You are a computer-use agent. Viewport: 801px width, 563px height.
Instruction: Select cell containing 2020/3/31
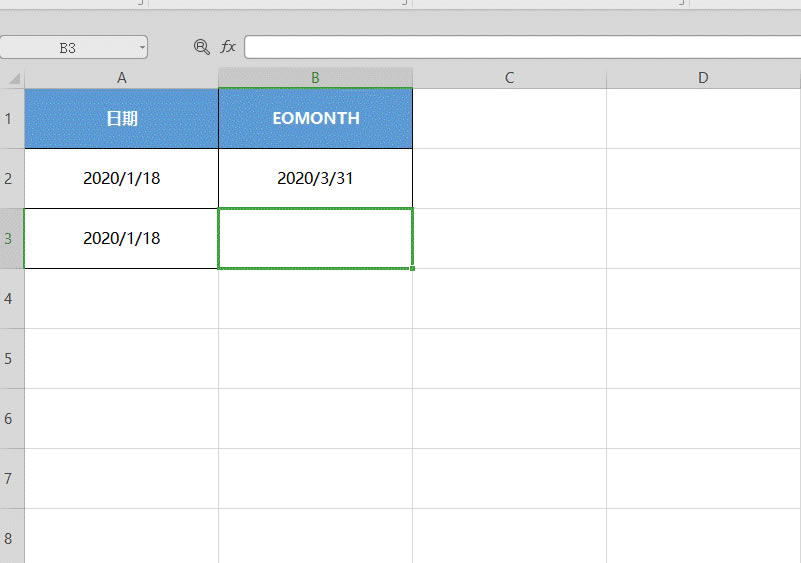pyautogui.click(x=315, y=178)
